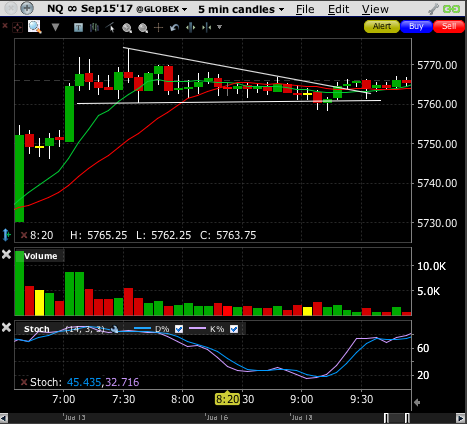Click the blue up-down arrow price icon
The image size is (467, 424).
[x=6, y=235]
